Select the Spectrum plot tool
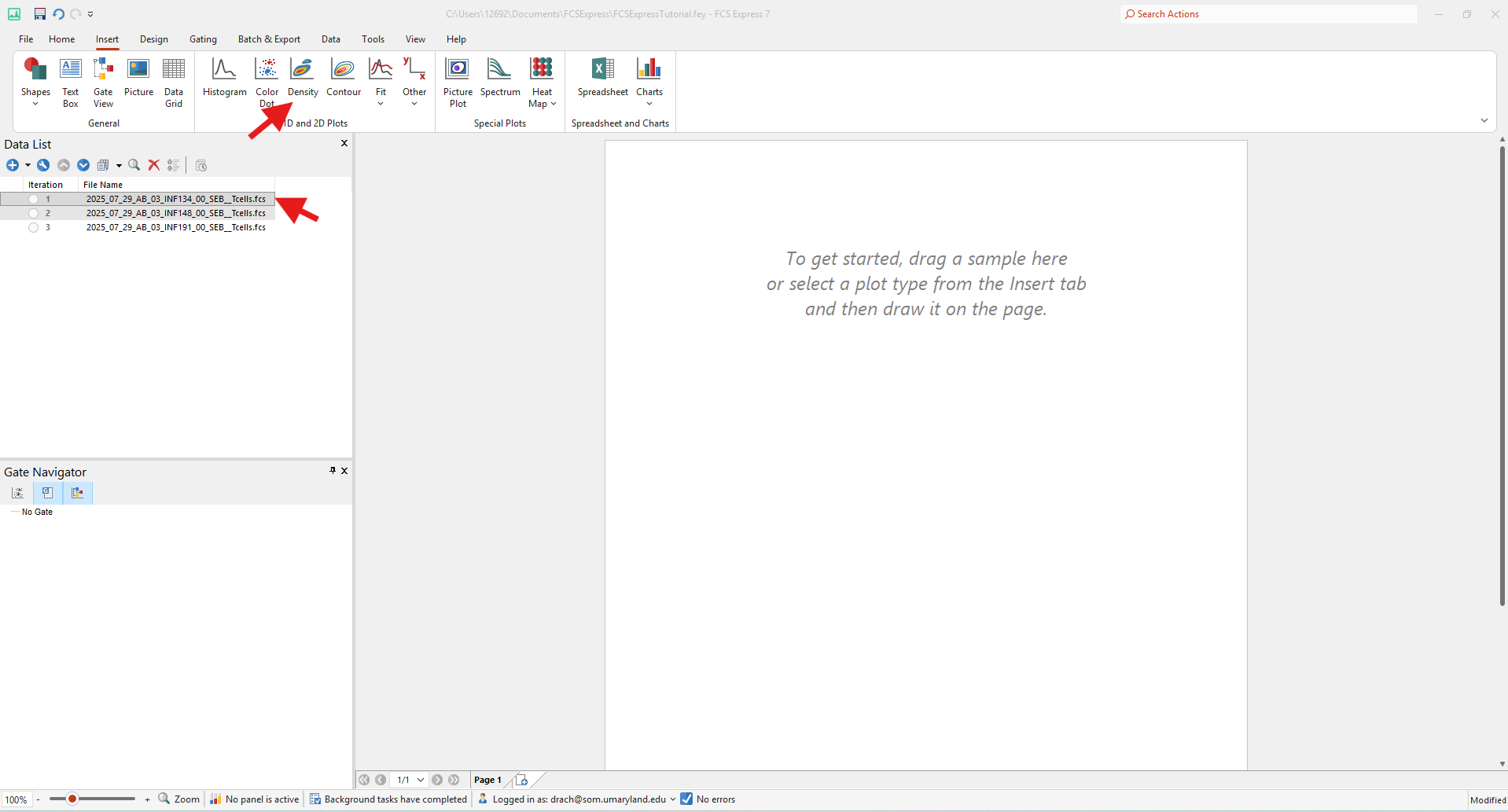This screenshot has width=1508, height=812. (x=500, y=77)
